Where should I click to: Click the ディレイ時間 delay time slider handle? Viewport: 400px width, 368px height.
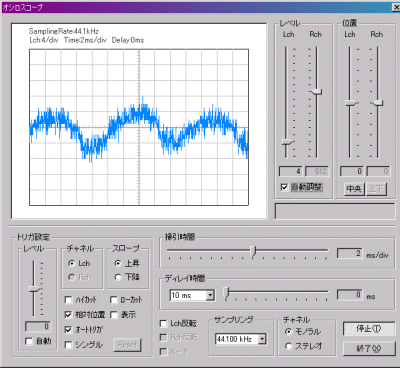pyautogui.click(x=227, y=293)
